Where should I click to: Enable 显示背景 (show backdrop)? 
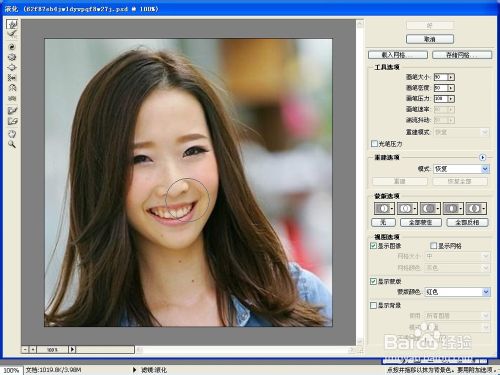click(373, 305)
